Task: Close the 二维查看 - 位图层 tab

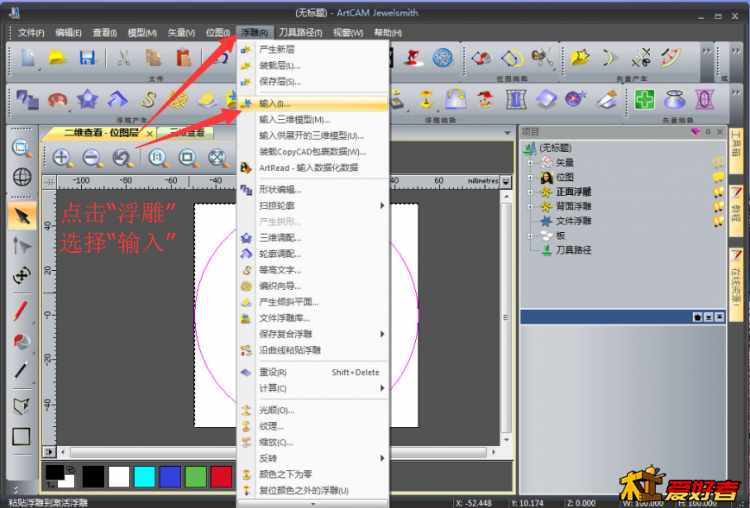Action: [x=150, y=133]
